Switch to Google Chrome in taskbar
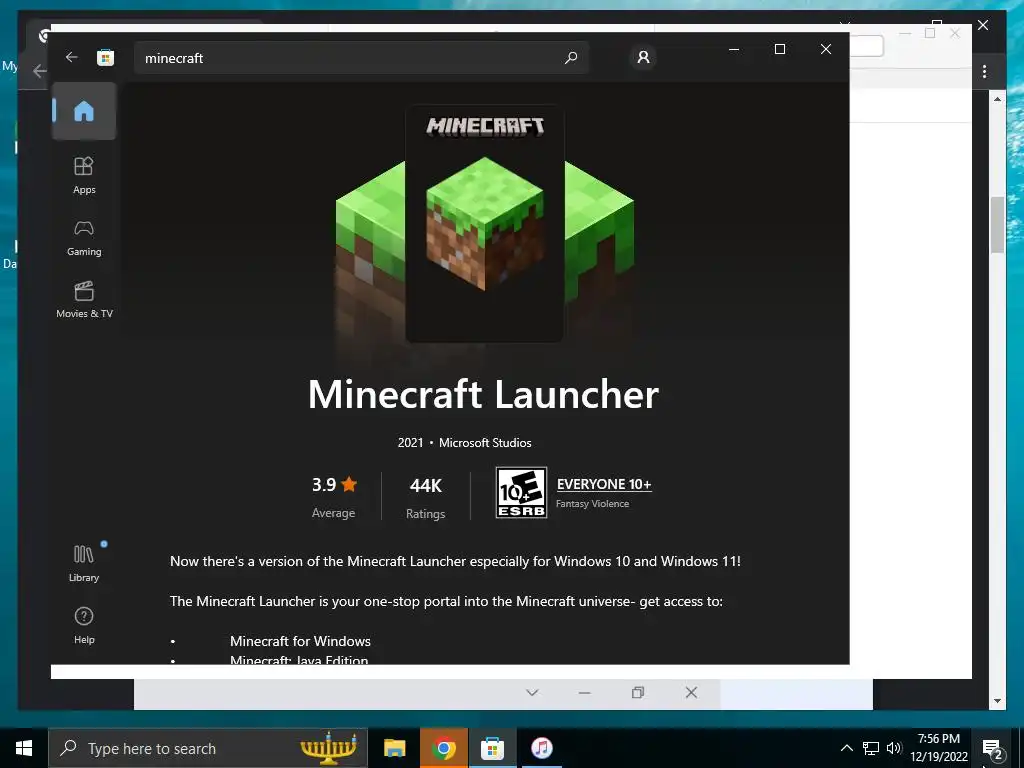Viewport: 1024px width, 768px height. point(443,748)
